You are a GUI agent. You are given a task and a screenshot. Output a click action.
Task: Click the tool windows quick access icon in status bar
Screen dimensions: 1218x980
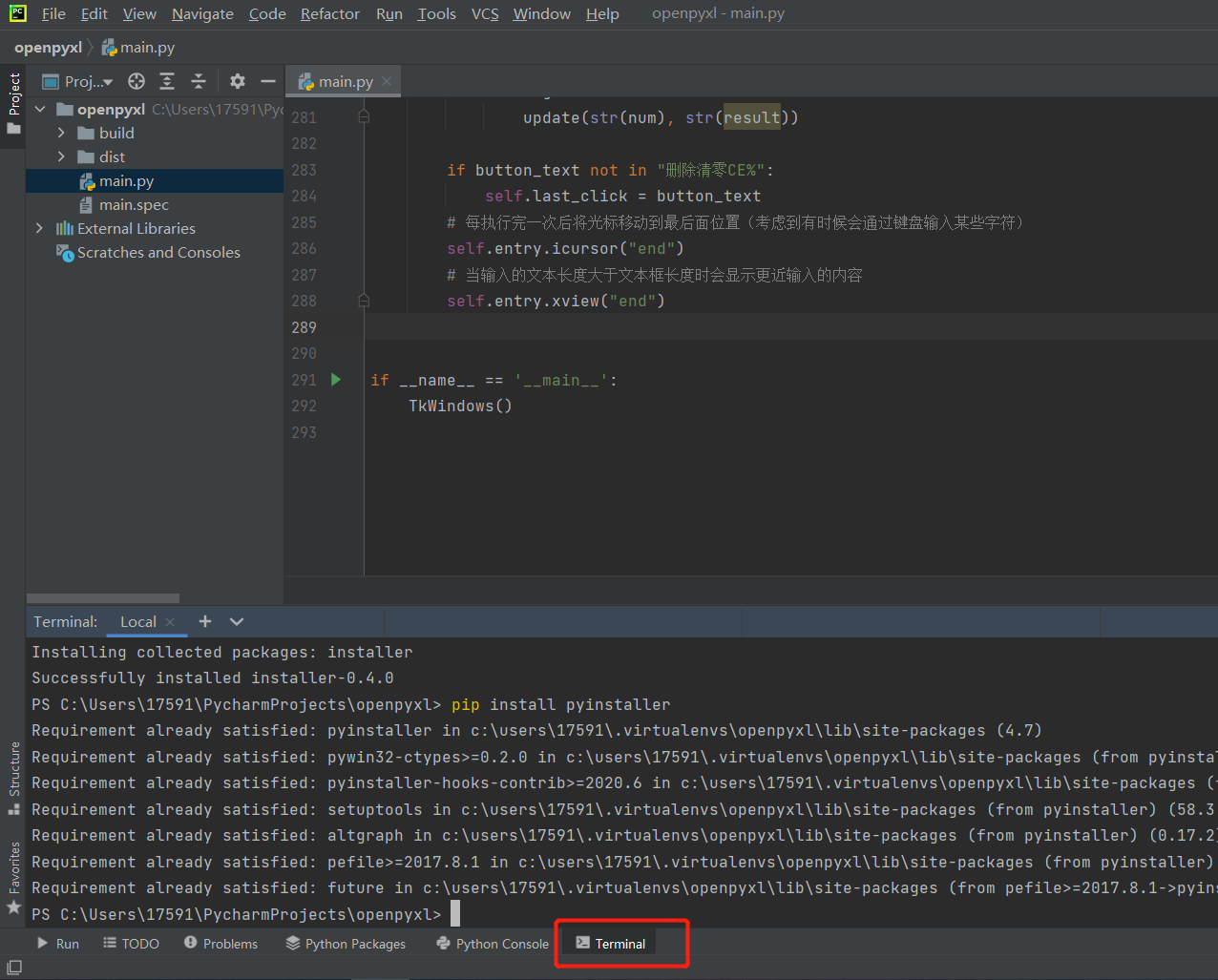tap(14, 968)
